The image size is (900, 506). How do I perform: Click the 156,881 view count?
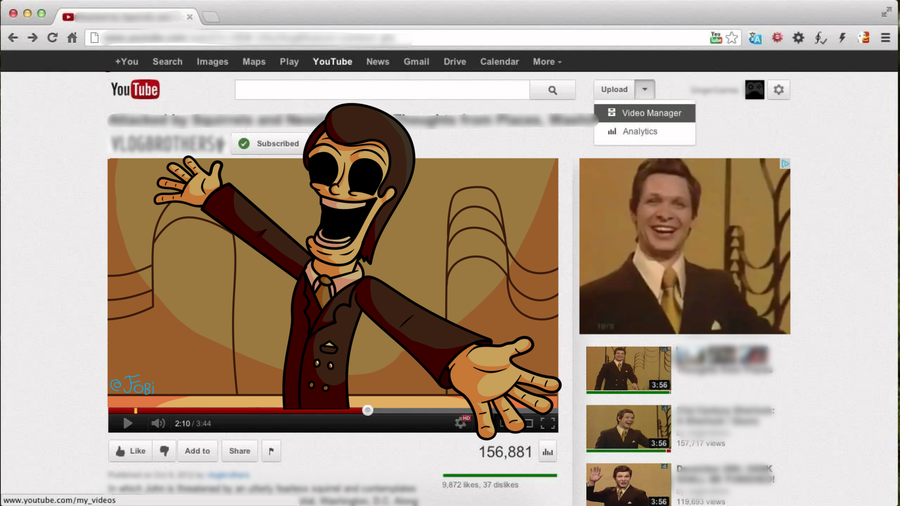click(x=506, y=452)
